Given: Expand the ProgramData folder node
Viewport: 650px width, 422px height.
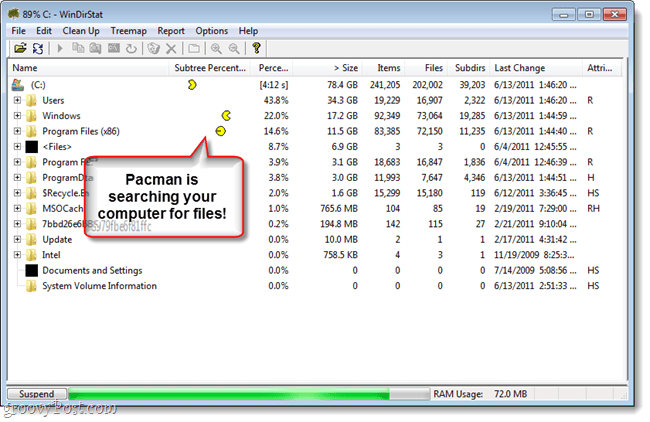Looking at the screenshot, I should click(17, 177).
